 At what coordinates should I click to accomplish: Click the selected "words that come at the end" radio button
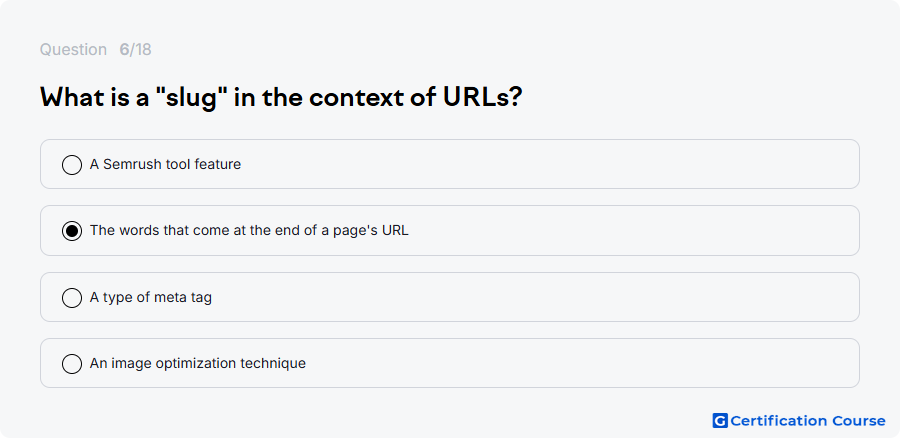pyautogui.click(x=72, y=231)
